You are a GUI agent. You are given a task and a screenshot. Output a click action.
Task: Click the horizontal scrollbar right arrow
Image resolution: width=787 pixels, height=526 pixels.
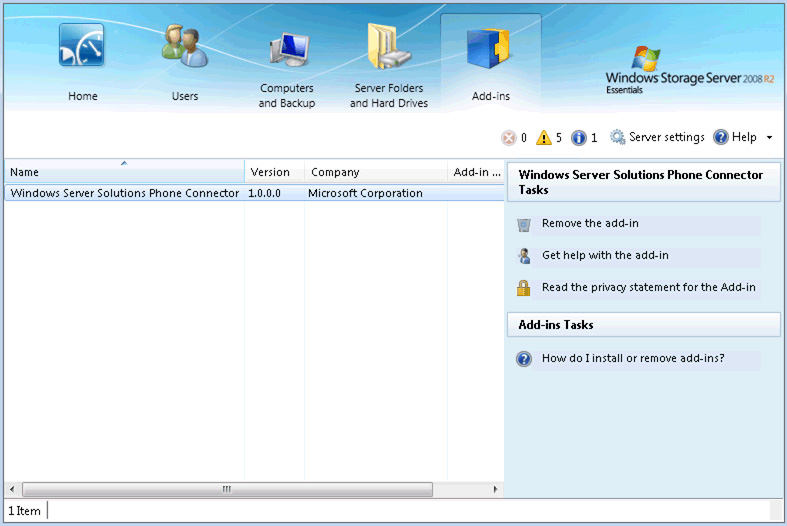click(x=497, y=490)
